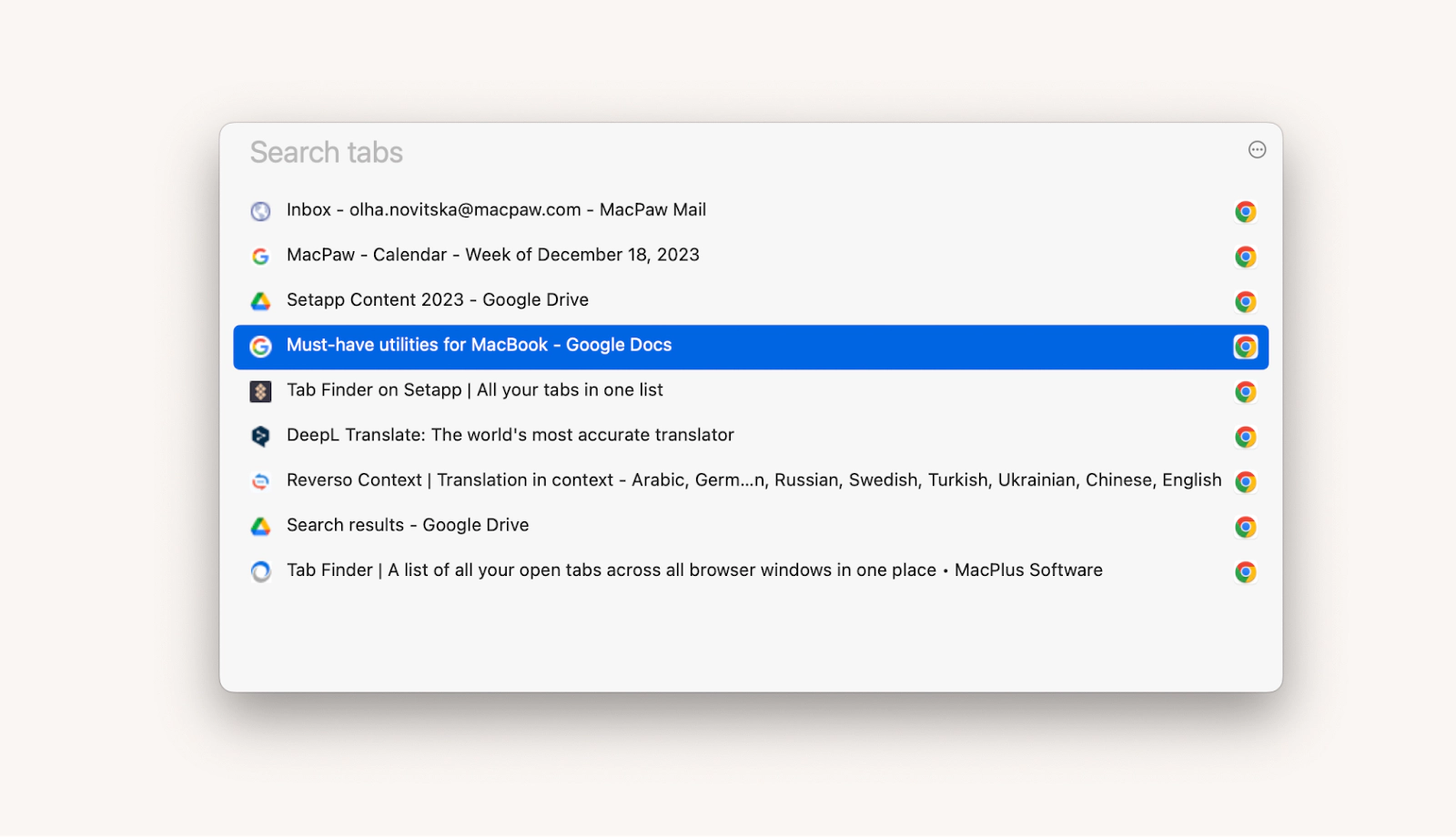Image resolution: width=1456 pixels, height=837 pixels.
Task: Click Chrome icon on MacPlus Software row
Action: click(1246, 571)
